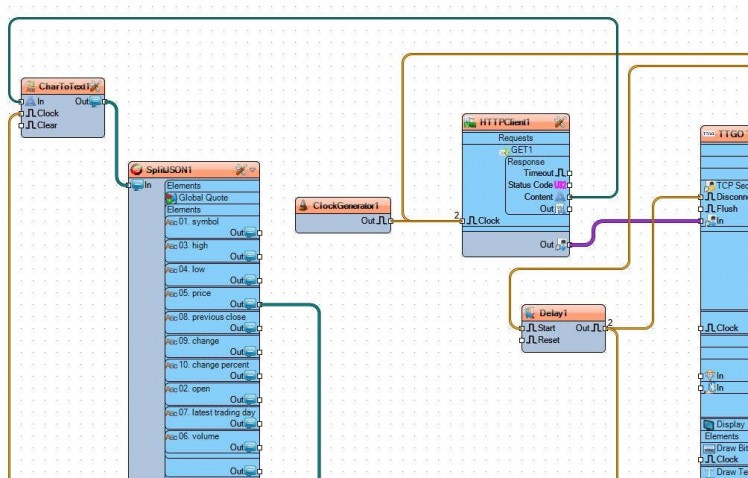Image resolution: width=748 pixels, height=478 pixels.
Task: Click Out pin of 04. low
Action: click(260, 281)
